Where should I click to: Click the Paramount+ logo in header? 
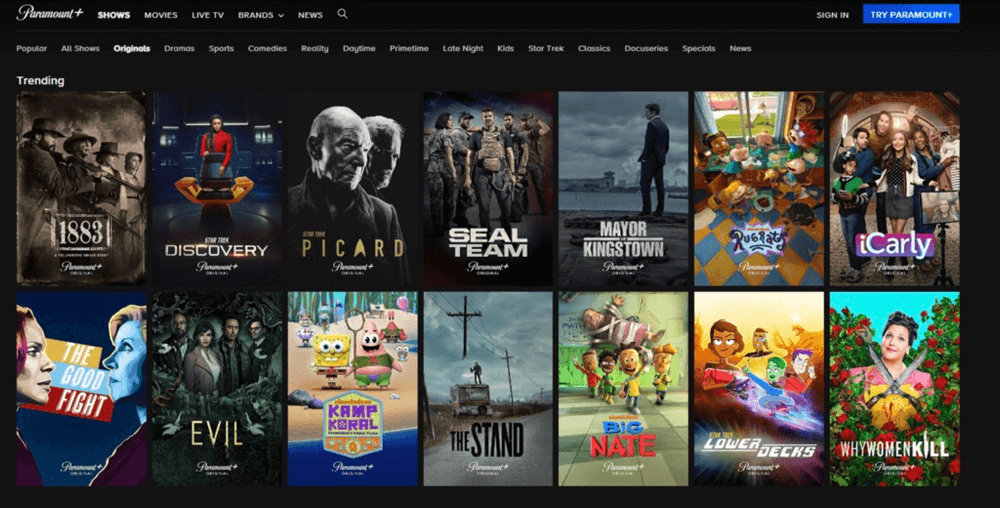click(50, 13)
